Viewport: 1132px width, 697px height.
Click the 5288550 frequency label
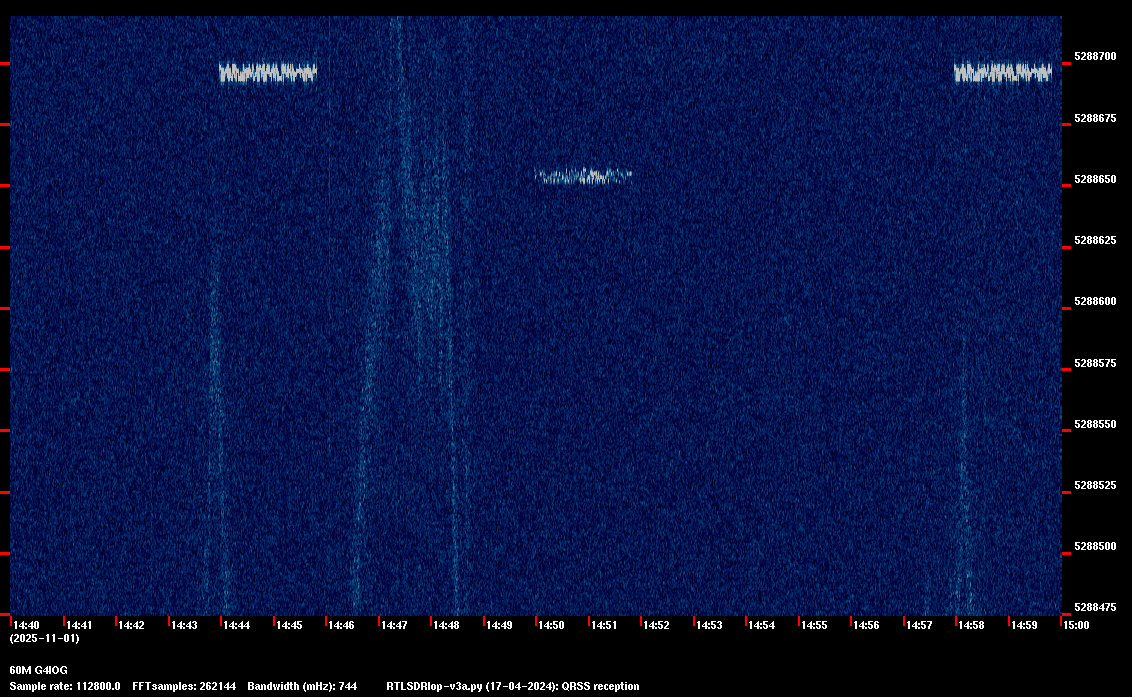click(1095, 424)
